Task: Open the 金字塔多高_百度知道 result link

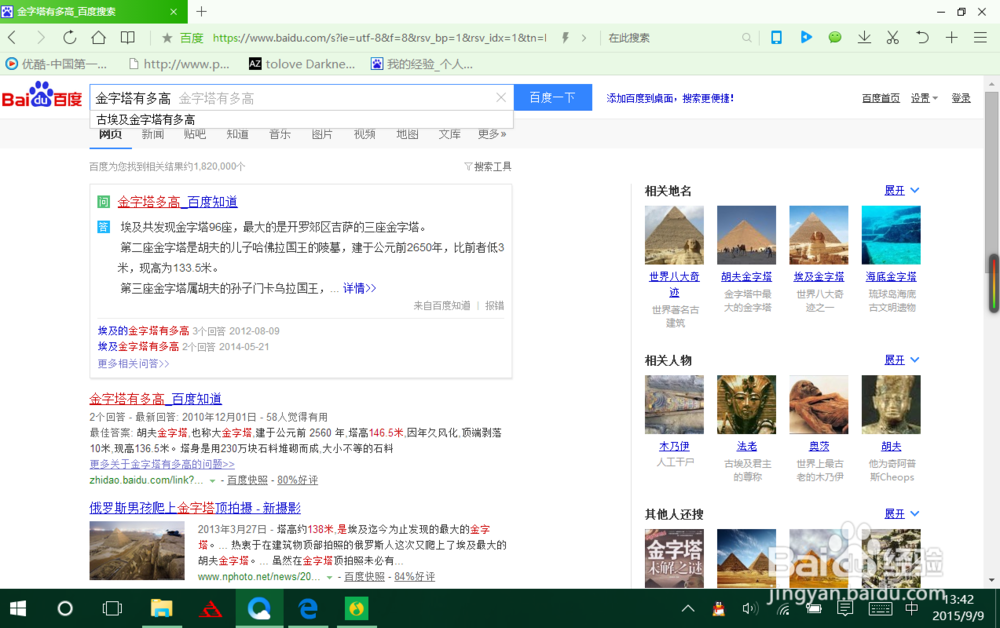Action: [x=178, y=201]
